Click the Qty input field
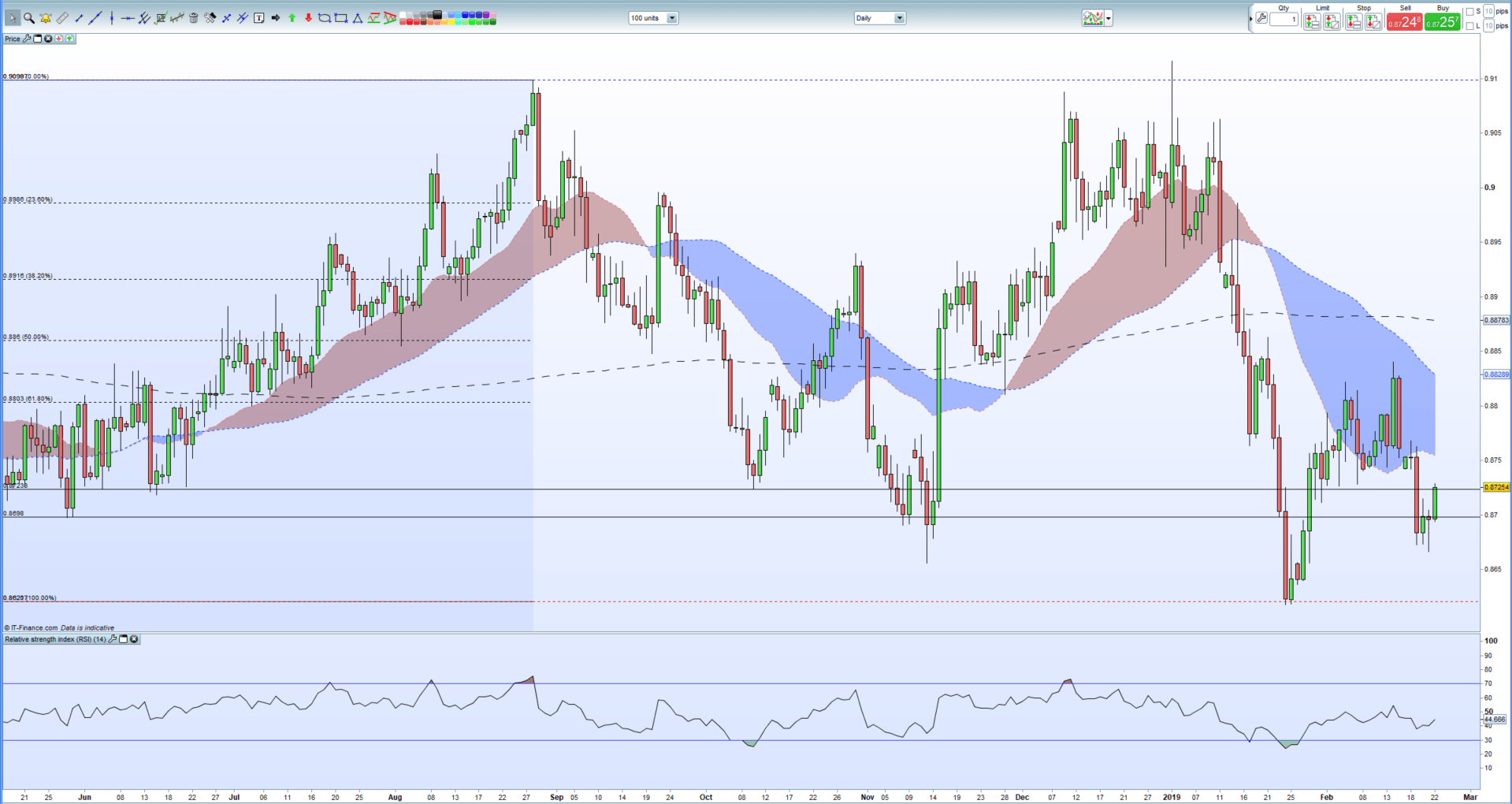The width and height of the screenshot is (1512, 804). pyautogui.click(x=1284, y=20)
